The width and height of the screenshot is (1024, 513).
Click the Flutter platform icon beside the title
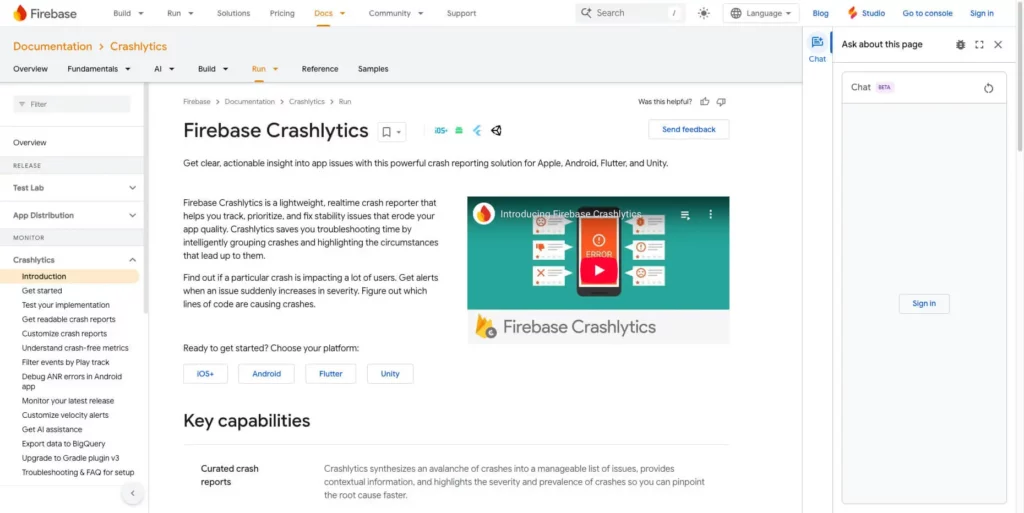pyautogui.click(x=478, y=131)
